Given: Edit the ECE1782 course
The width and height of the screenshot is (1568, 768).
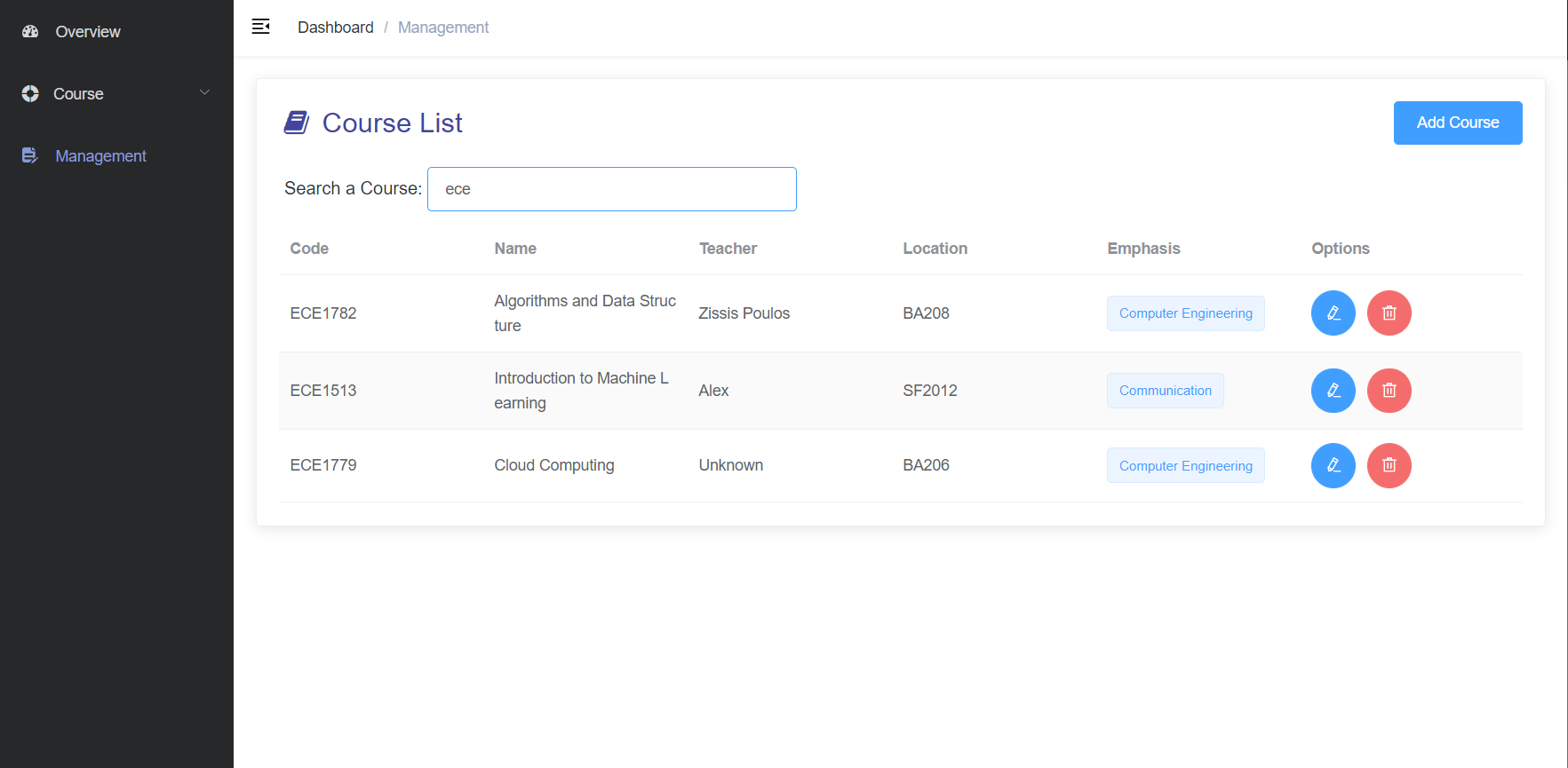Looking at the screenshot, I should pos(1333,313).
